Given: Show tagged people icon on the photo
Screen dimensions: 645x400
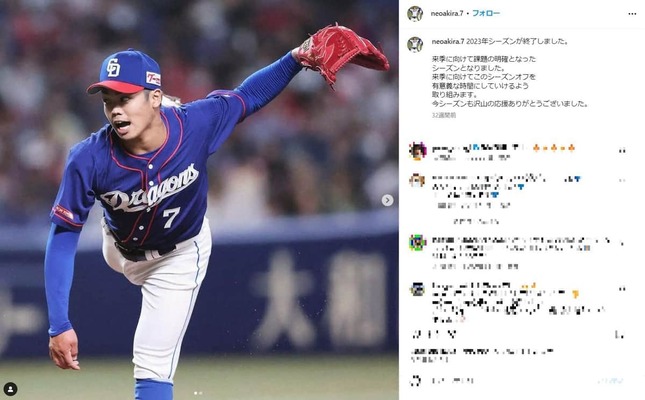Looking at the screenshot, I should pos(10,388).
